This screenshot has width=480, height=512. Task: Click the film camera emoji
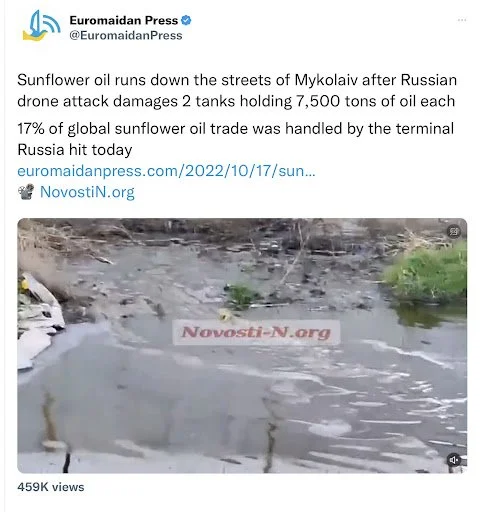pyautogui.click(x=26, y=192)
